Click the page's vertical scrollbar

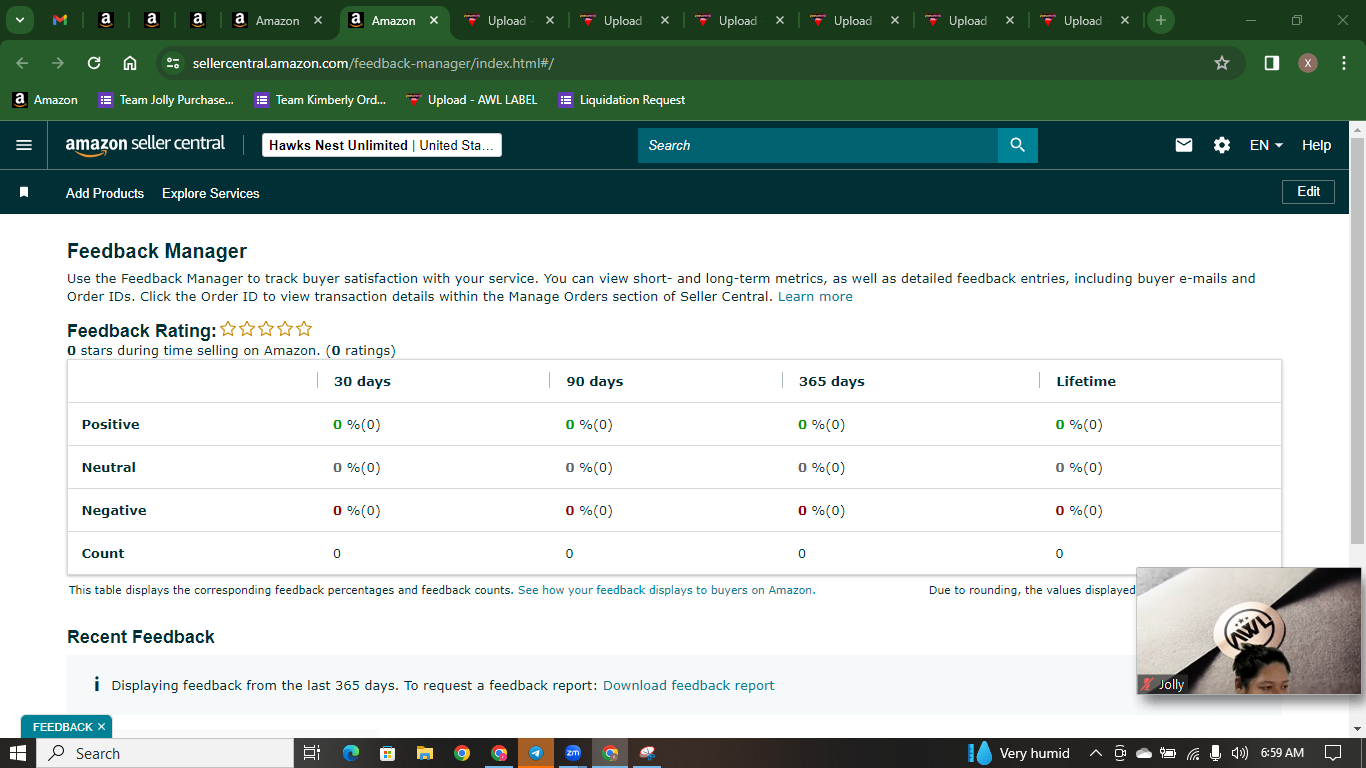coord(1357,340)
